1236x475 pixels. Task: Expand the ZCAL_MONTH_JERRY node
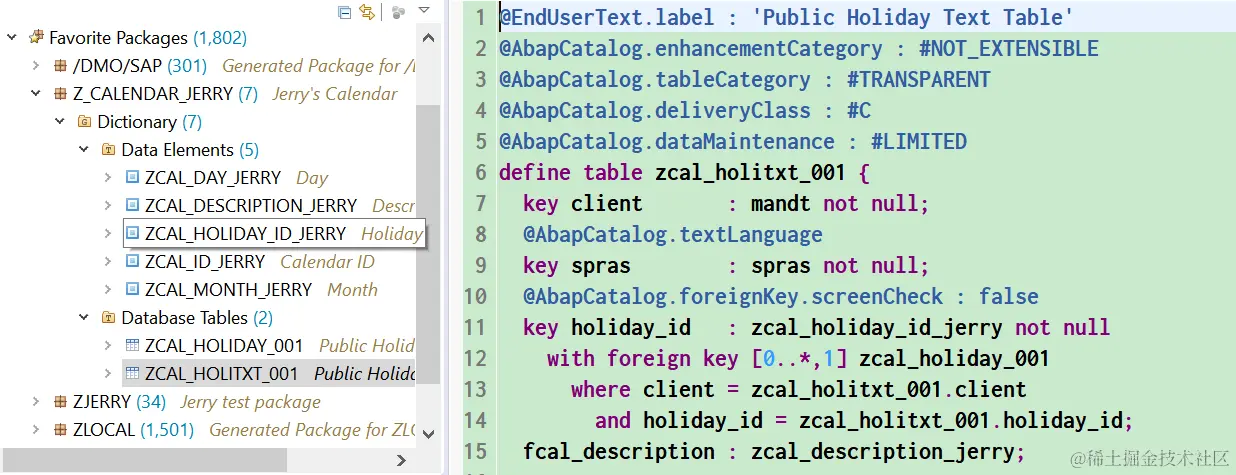[x=108, y=290]
